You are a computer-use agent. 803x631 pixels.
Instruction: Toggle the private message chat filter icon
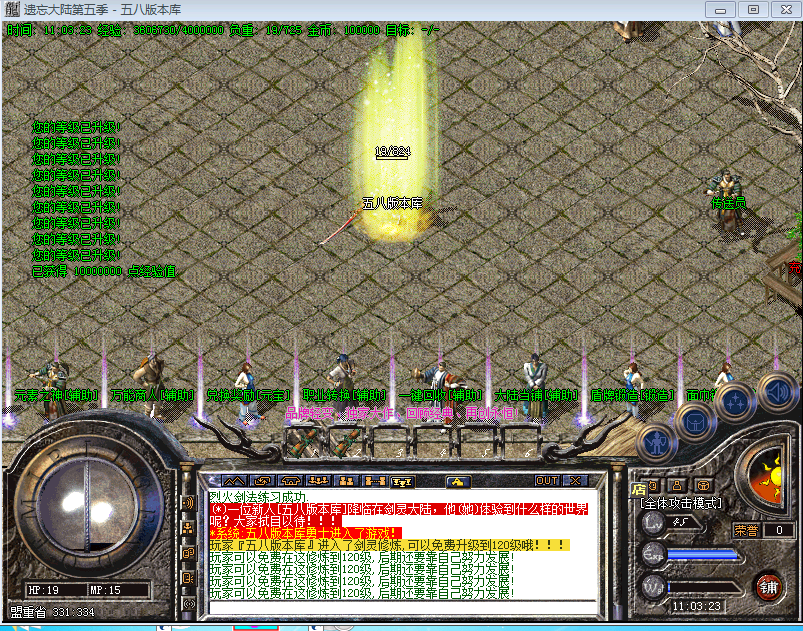[188, 579]
